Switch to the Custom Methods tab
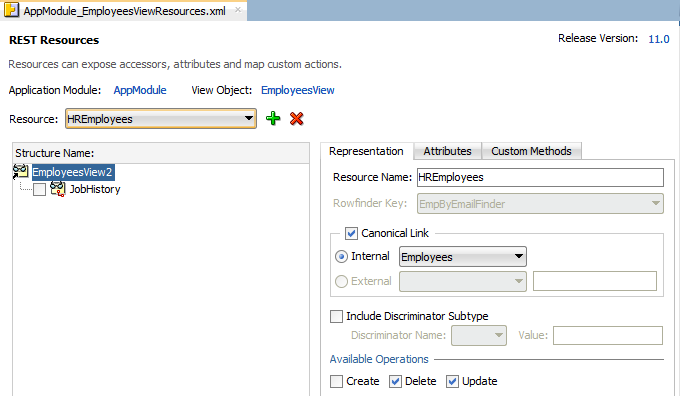Screen dimensions: 680x396 [x=531, y=151]
